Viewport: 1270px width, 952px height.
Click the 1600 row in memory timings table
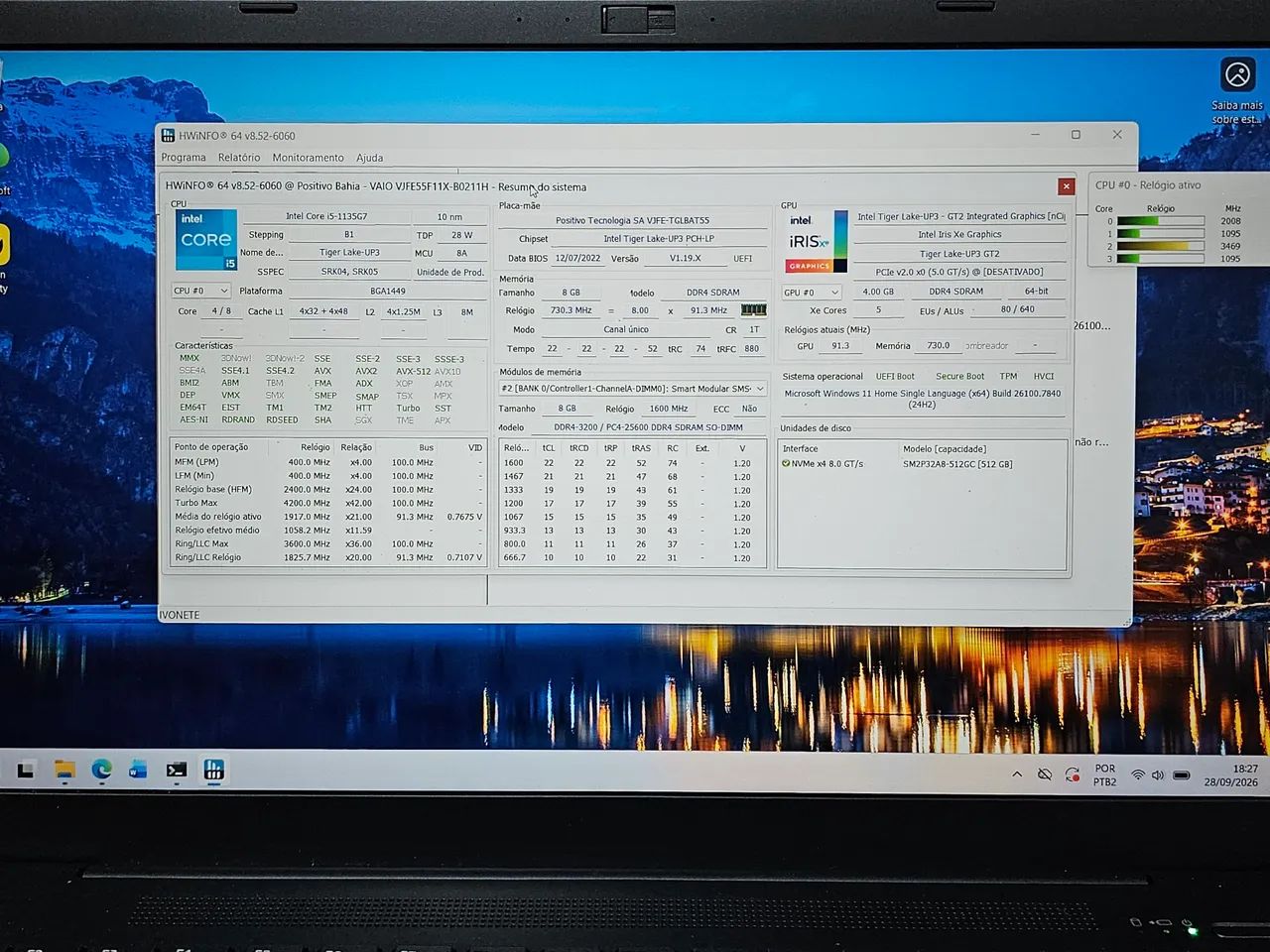pyautogui.click(x=632, y=463)
